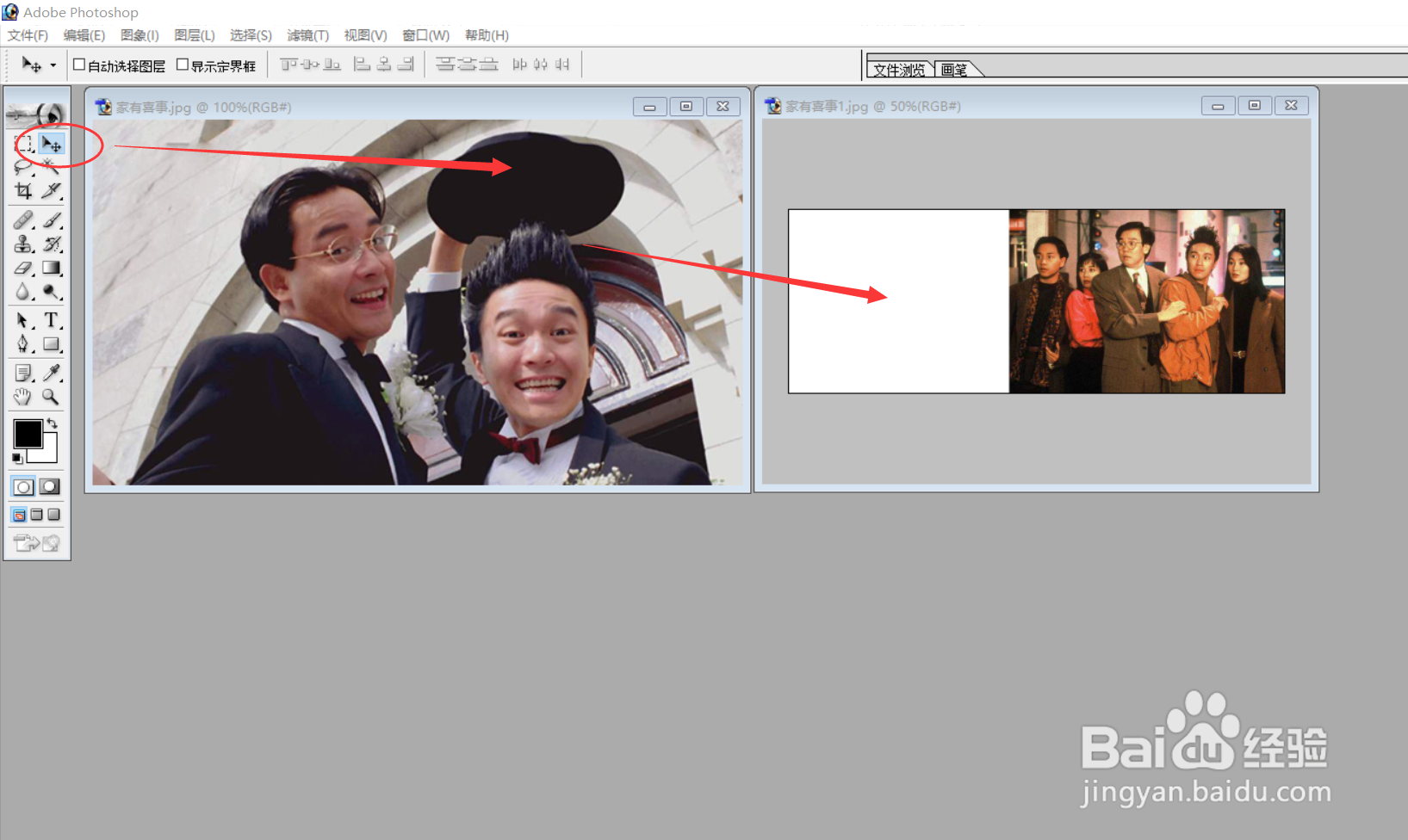Open the 帮助(H) menu
Viewport: 1408px width, 840px height.
(x=487, y=35)
